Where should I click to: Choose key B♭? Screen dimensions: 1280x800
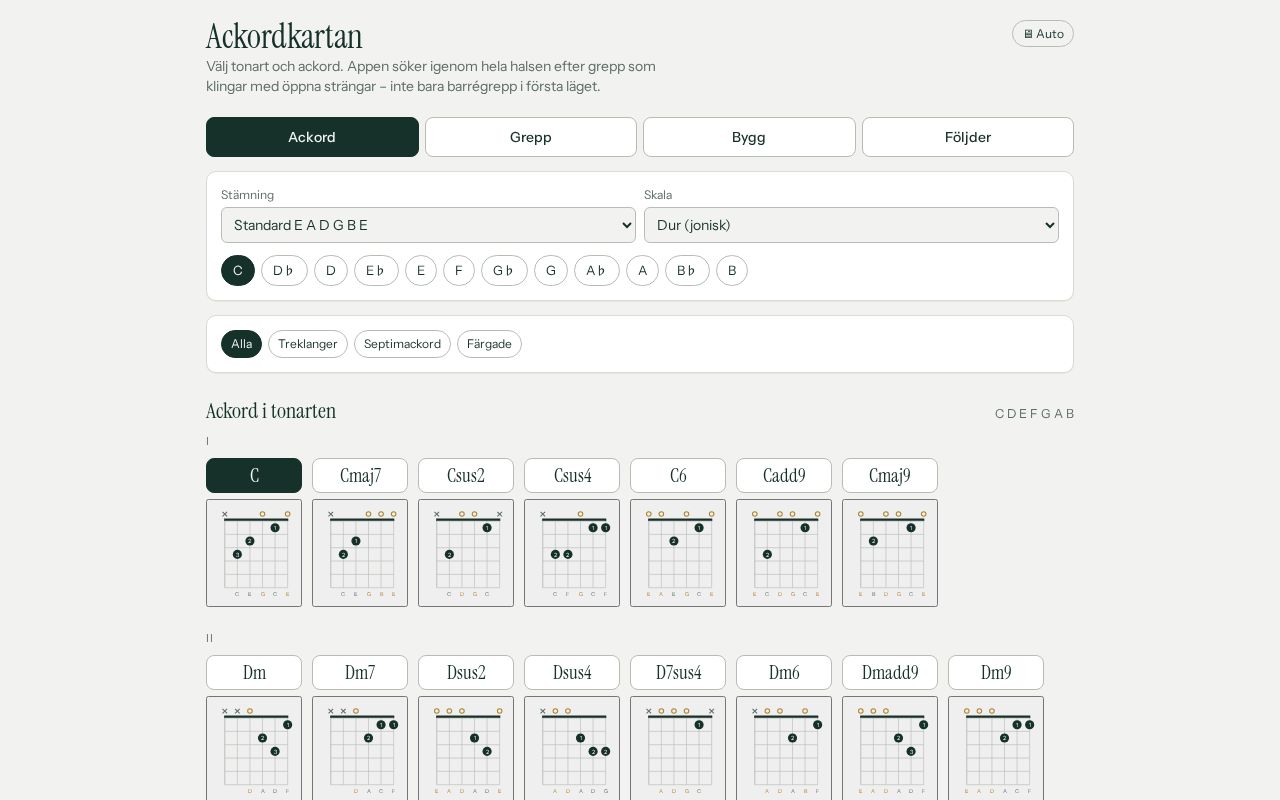[x=687, y=271]
